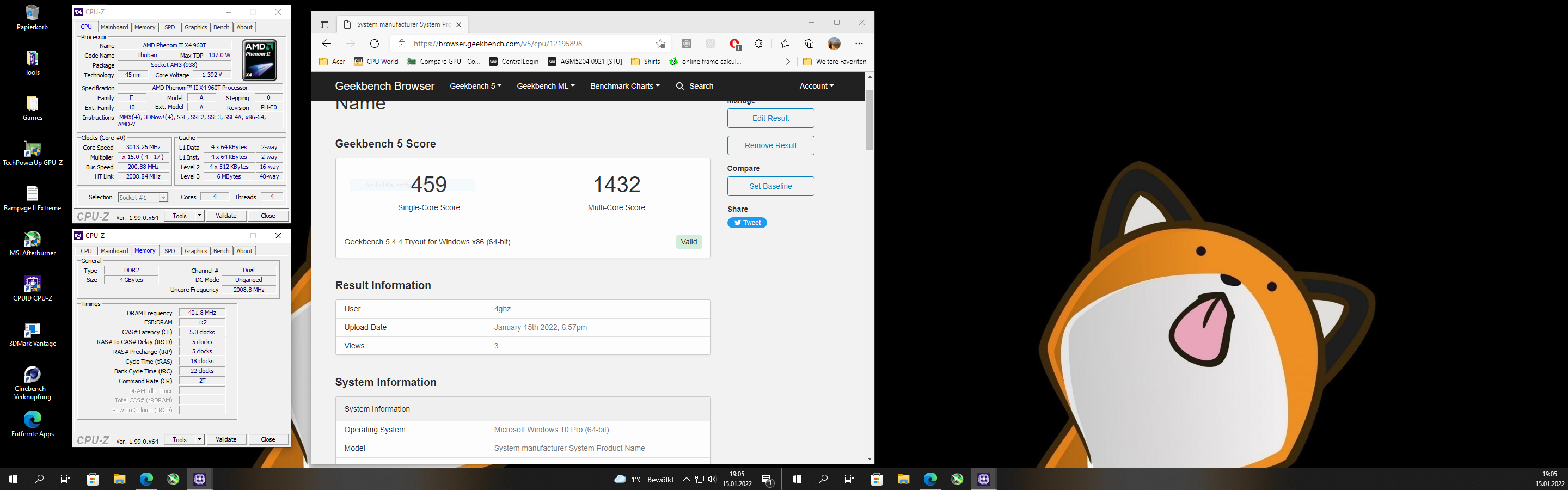Go to Geekbench Browser home link

coord(385,86)
